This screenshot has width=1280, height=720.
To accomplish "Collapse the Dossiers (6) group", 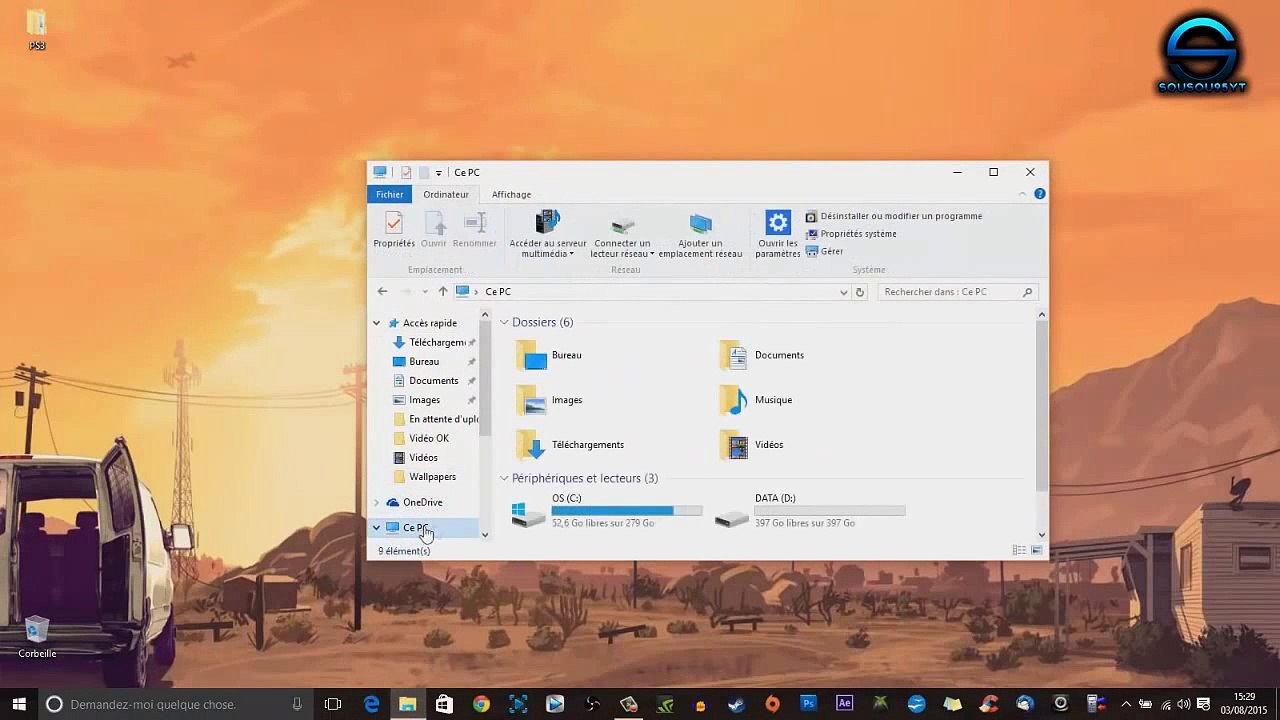I will click(504, 323).
